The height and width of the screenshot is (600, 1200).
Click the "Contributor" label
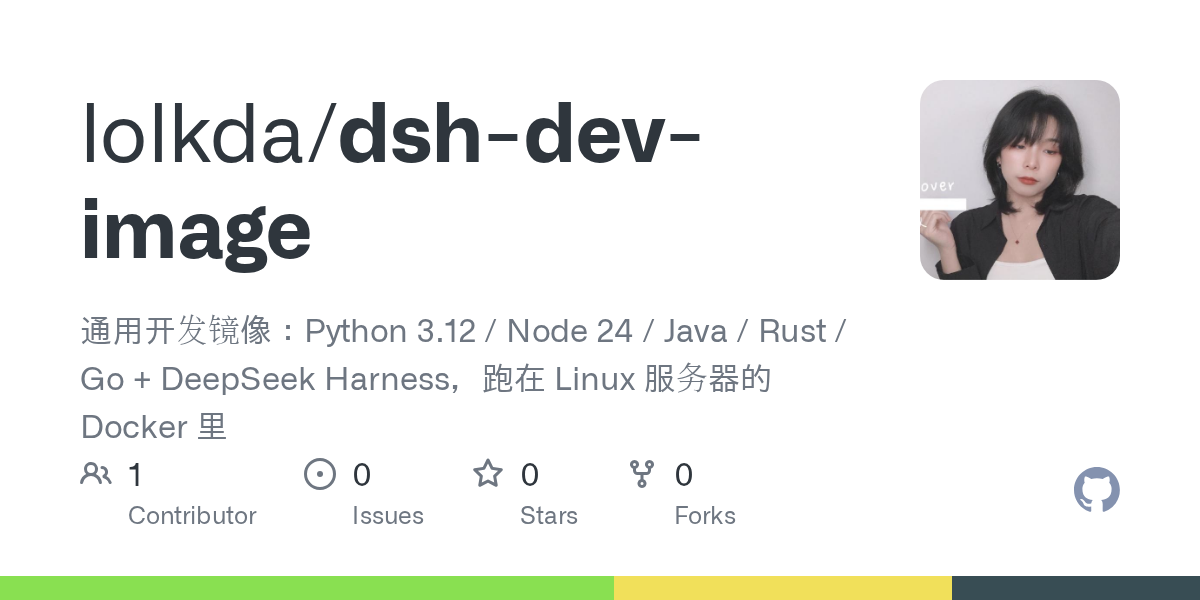(x=192, y=516)
